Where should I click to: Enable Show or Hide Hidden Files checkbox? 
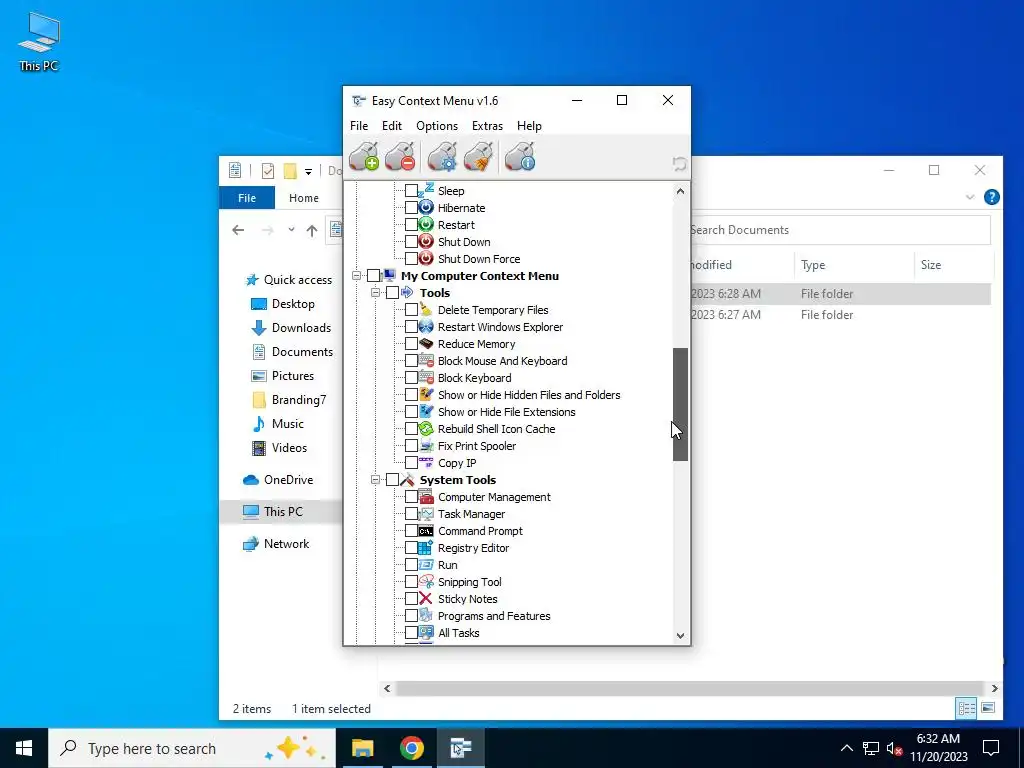click(411, 394)
